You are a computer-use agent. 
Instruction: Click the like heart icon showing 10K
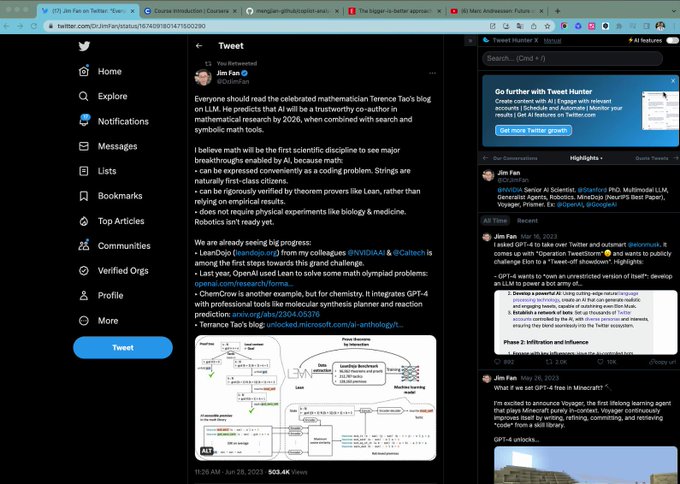(600, 362)
